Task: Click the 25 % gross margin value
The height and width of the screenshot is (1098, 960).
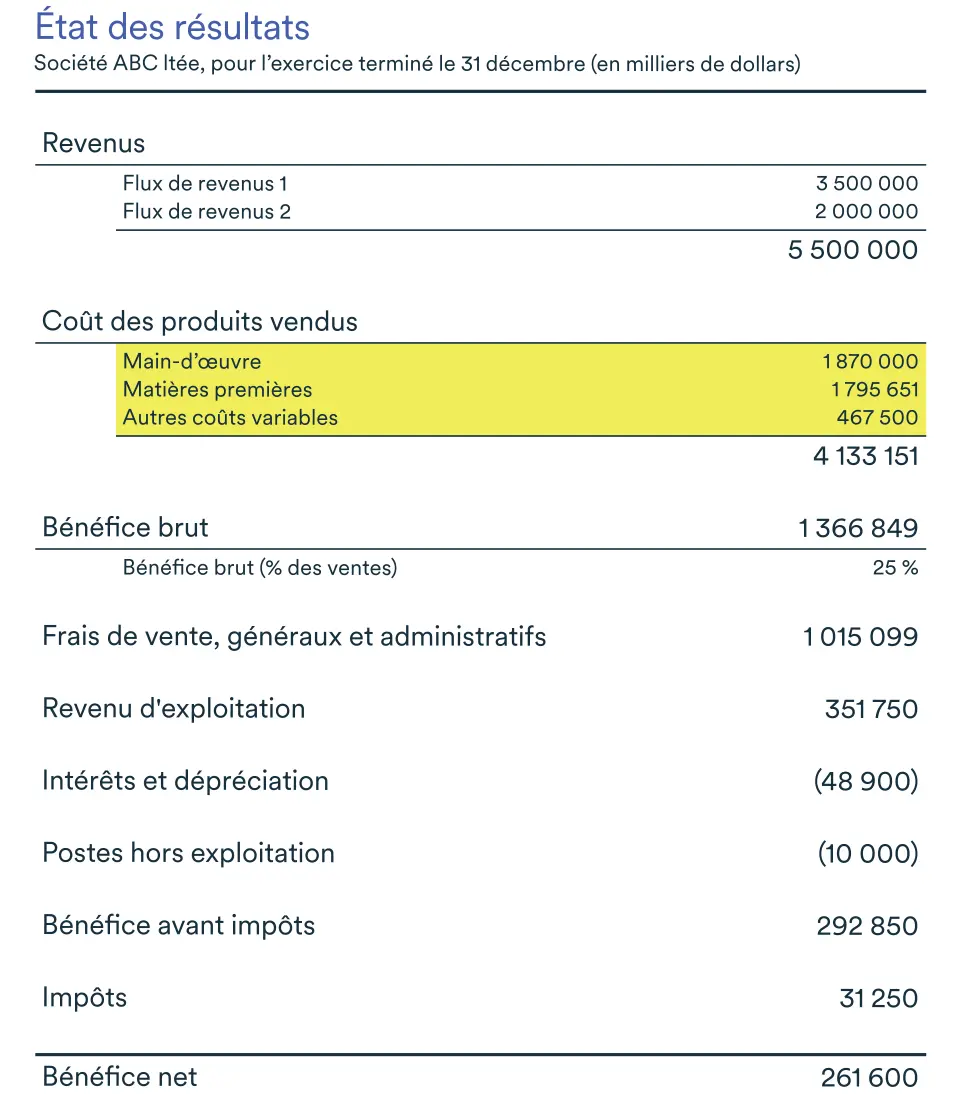Action: pyautogui.click(x=895, y=569)
